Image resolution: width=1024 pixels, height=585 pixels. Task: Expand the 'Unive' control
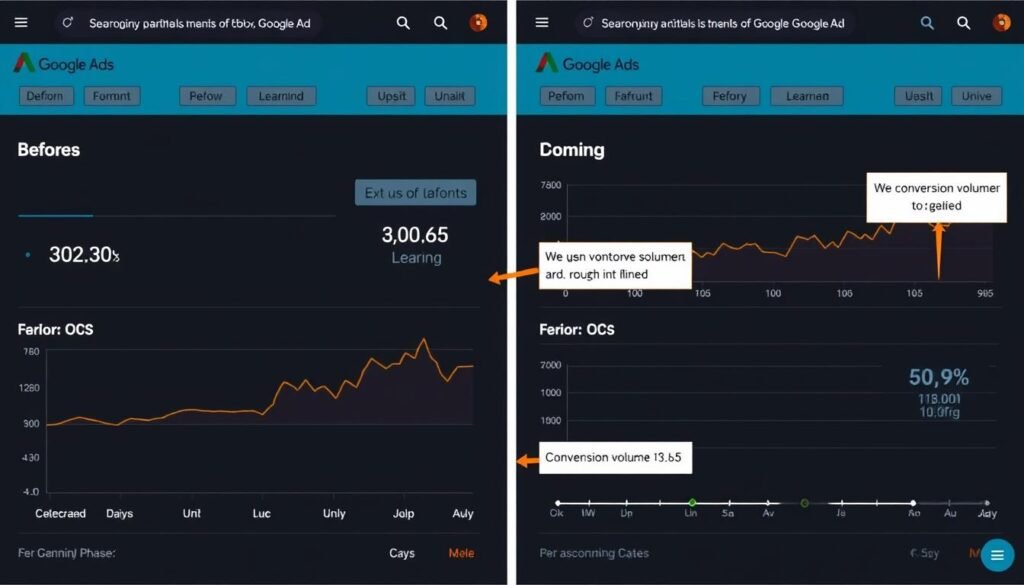pos(975,96)
